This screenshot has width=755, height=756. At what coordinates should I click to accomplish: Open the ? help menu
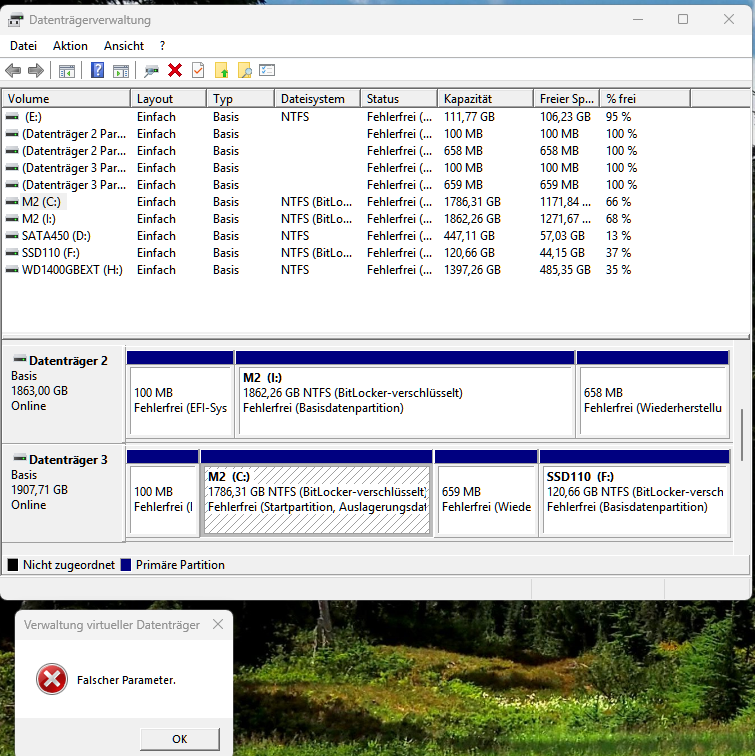162,46
